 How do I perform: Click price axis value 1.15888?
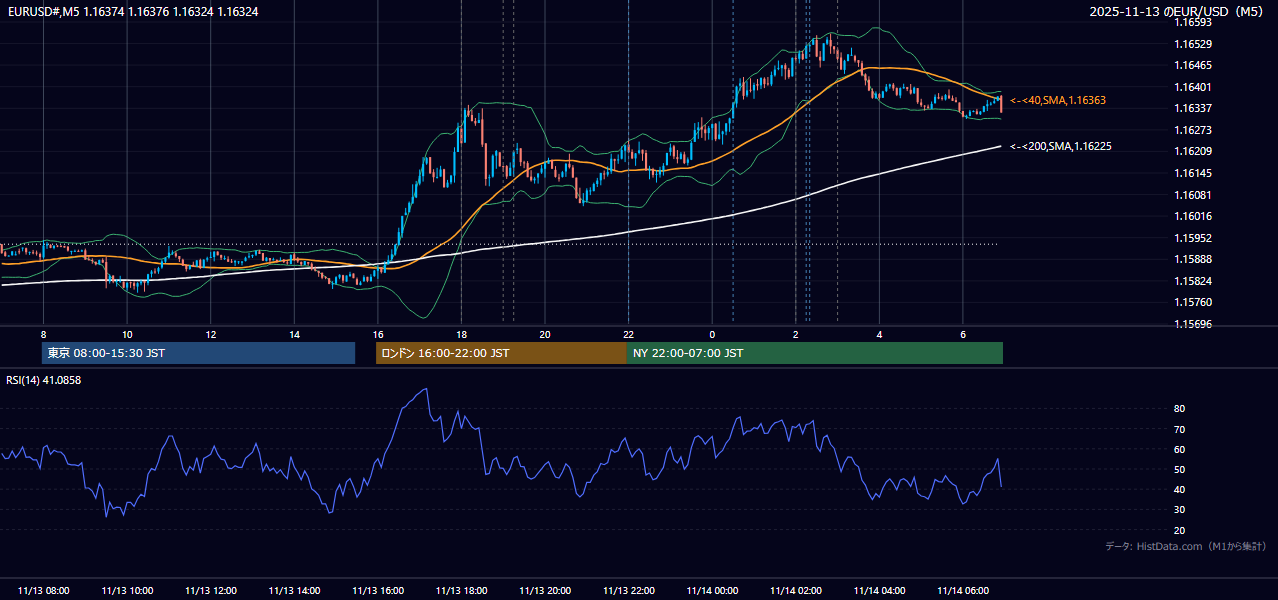1193,260
